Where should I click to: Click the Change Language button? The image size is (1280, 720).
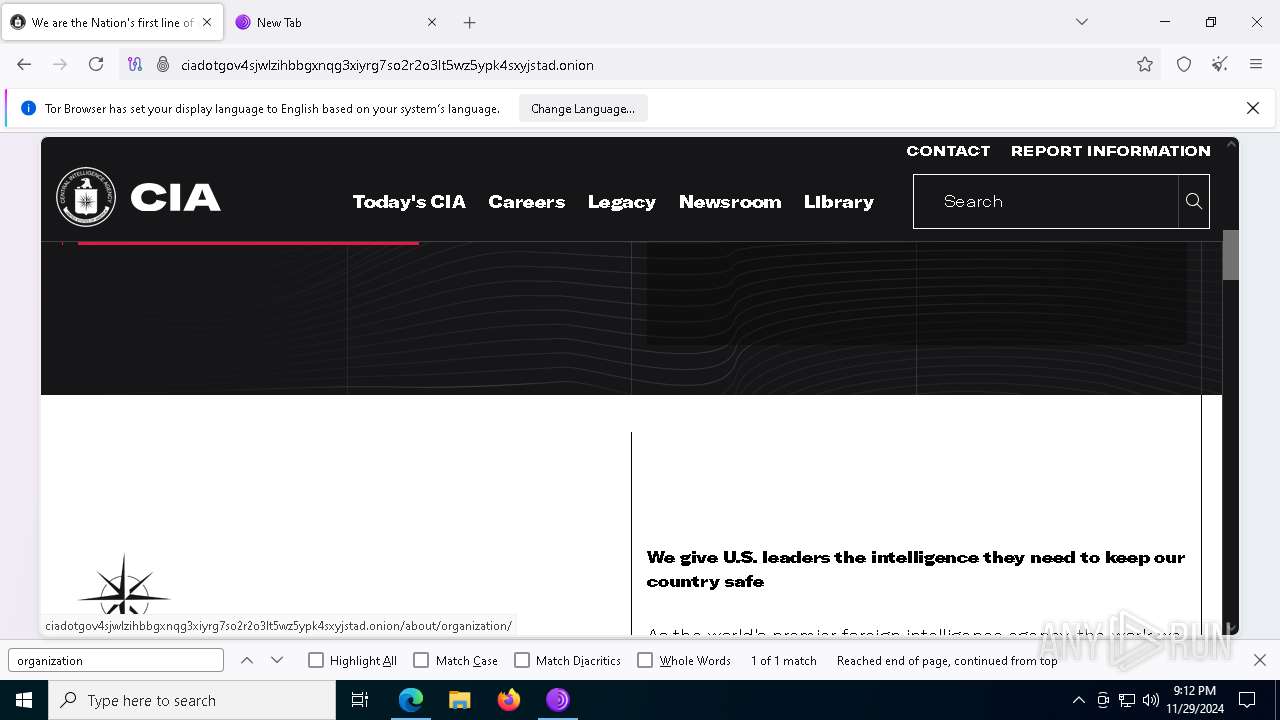point(583,108)
